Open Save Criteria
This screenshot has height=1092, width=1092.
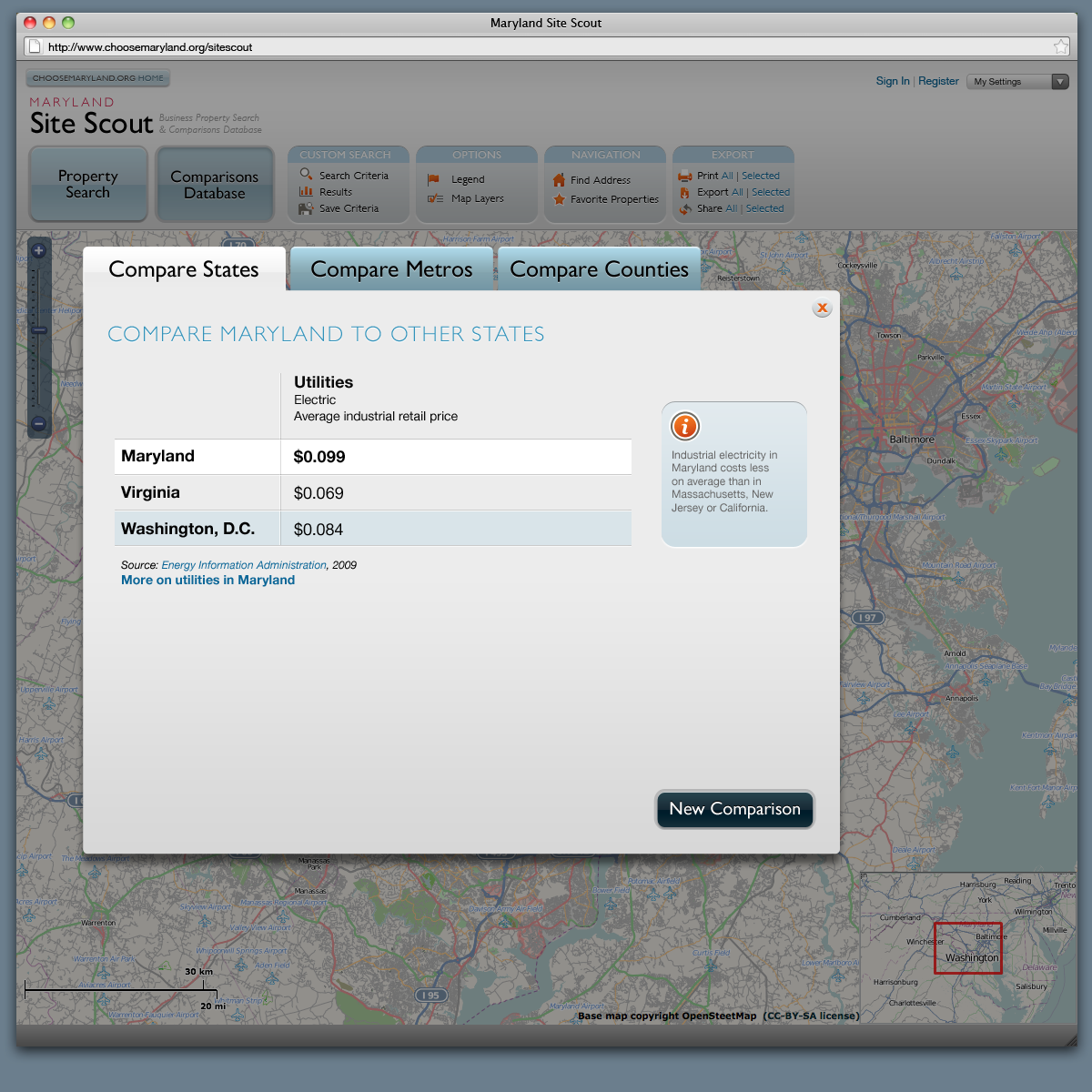point(349,208)
